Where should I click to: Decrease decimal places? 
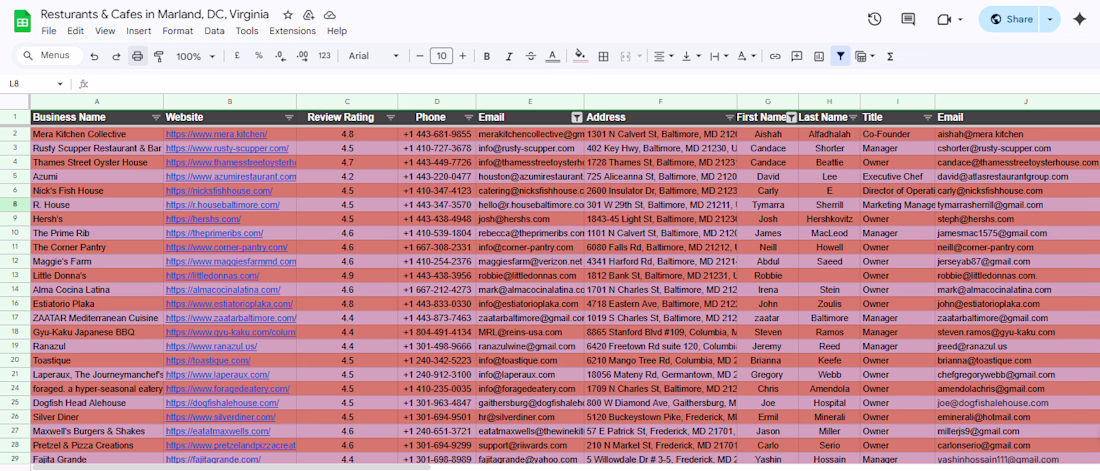280,56
